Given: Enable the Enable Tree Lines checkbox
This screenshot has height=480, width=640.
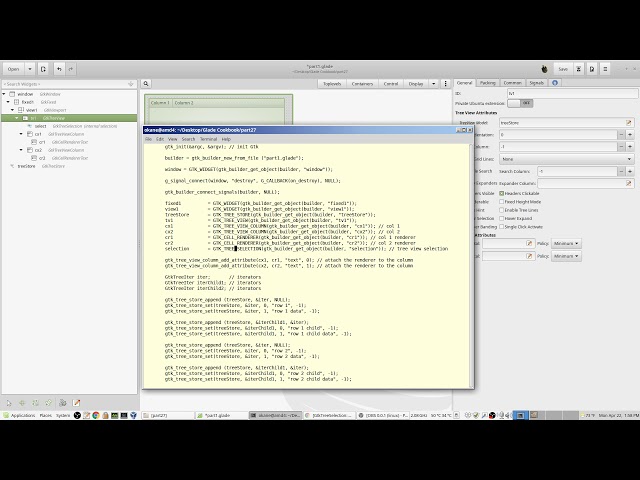Looking at the screenshot, I should (x=502, y=210).
